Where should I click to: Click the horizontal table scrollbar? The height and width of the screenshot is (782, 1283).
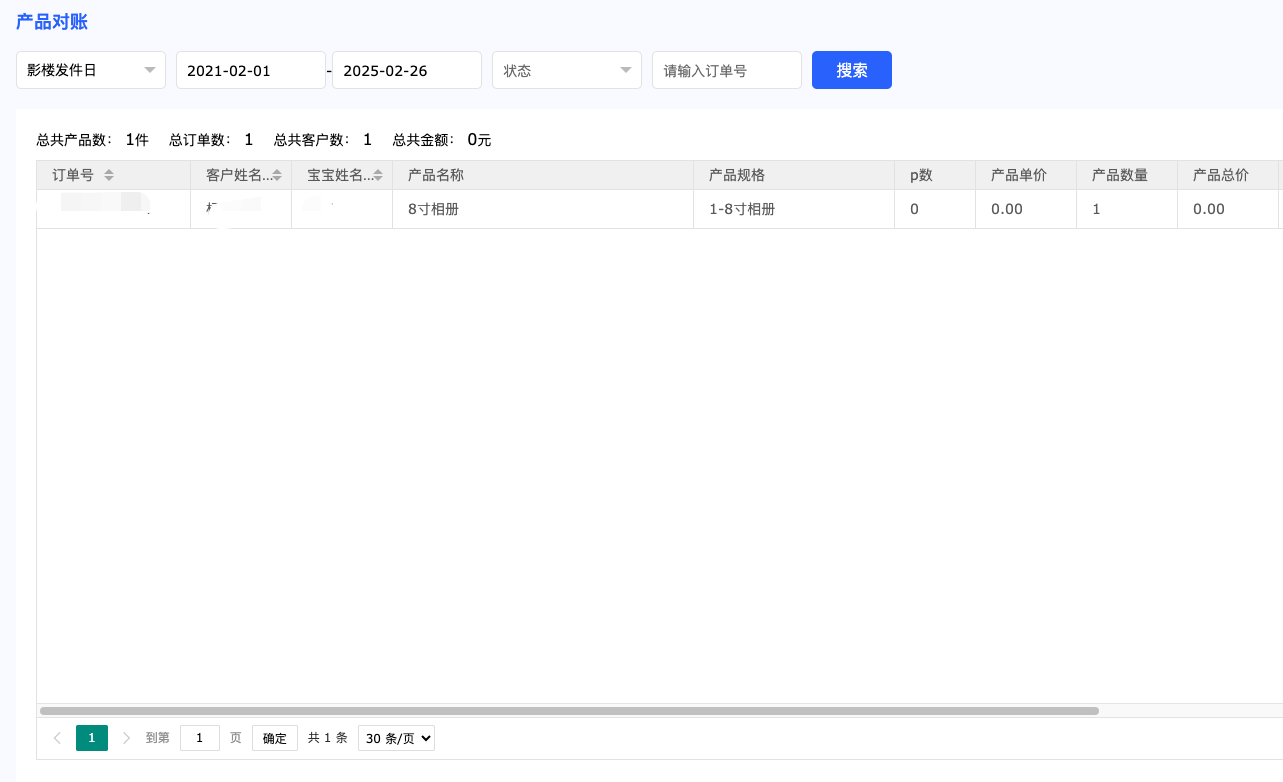pos(568,711)
